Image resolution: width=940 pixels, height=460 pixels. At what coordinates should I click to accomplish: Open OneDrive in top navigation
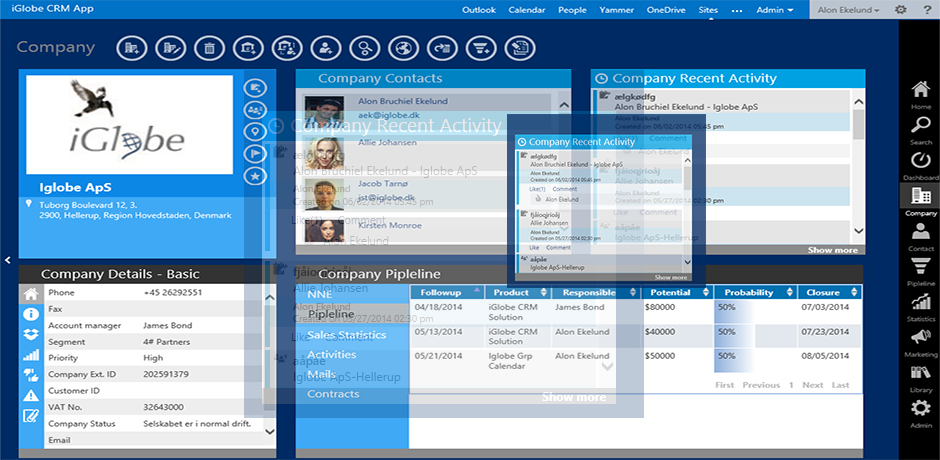coord(665,10)
